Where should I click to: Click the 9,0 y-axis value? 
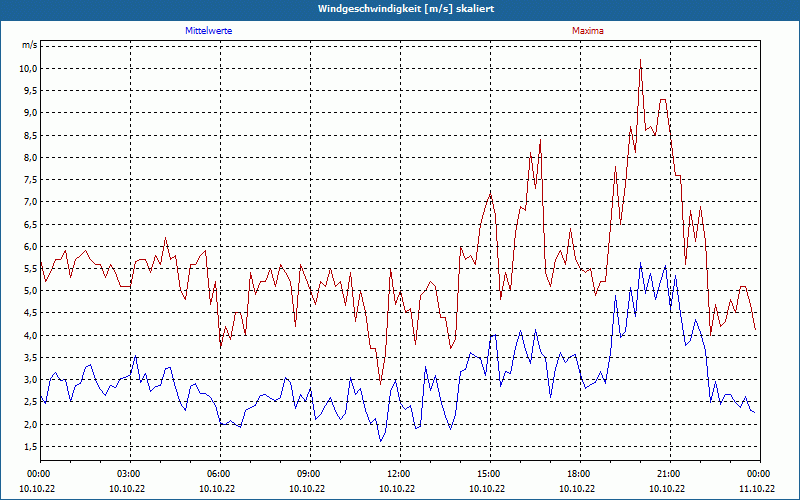(x=30, y=113)
